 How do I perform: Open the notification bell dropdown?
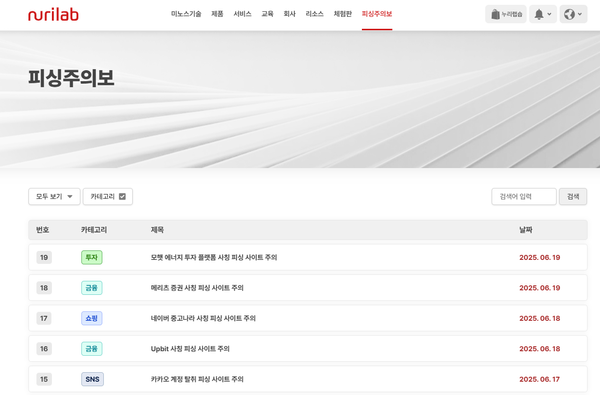click(x=543, y=14)
